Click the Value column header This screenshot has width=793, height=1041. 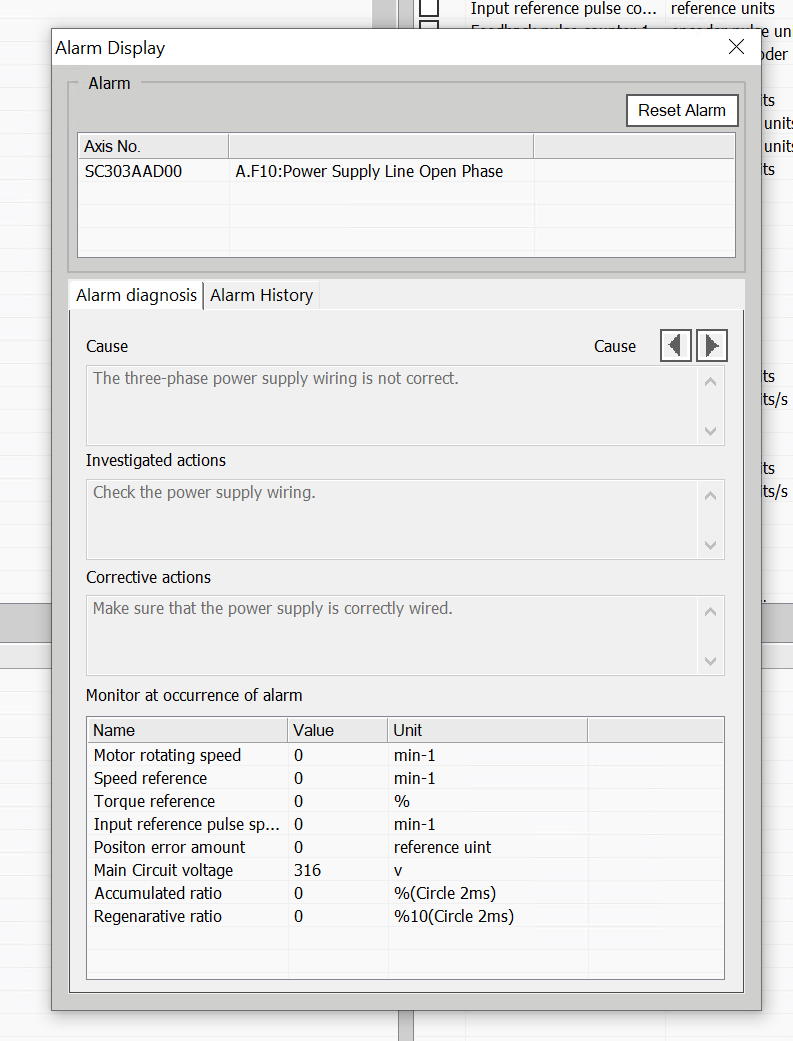pyautogui.click(x=337, y=730)
